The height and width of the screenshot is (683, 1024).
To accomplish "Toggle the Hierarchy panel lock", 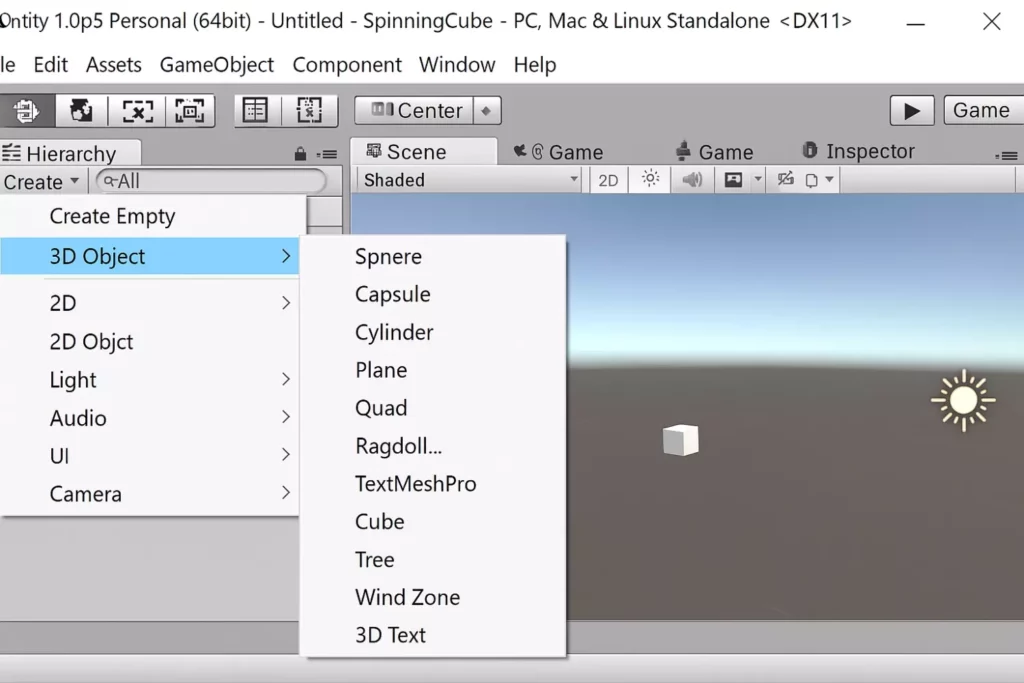I will tap(300, 154).
